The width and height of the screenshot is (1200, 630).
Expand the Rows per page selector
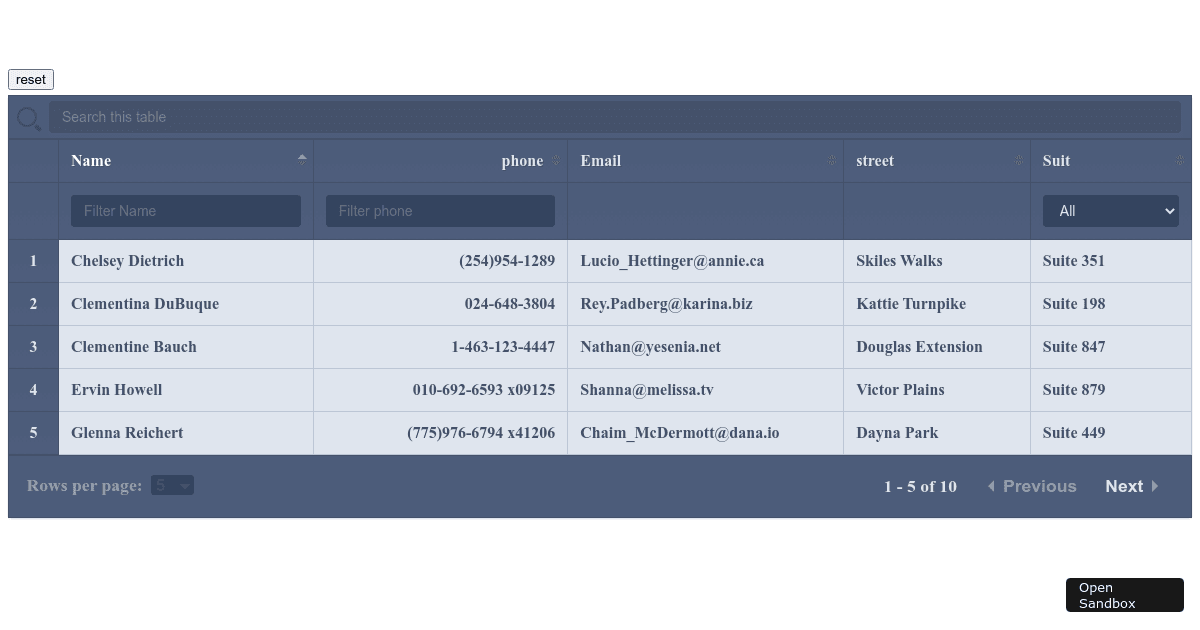172,486
